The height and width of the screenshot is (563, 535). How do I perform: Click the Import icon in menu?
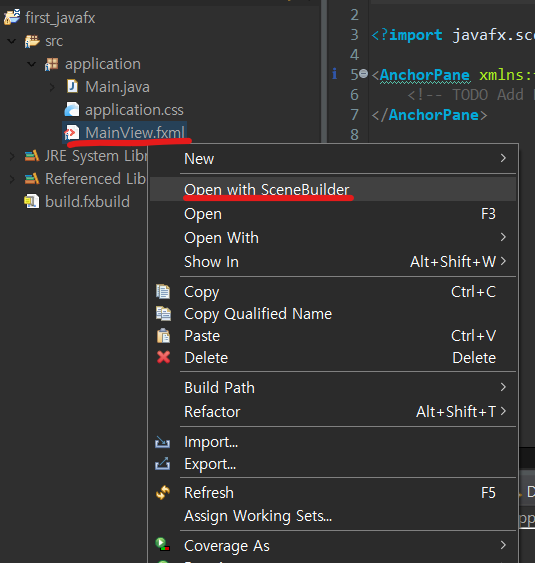click(162, 442)
